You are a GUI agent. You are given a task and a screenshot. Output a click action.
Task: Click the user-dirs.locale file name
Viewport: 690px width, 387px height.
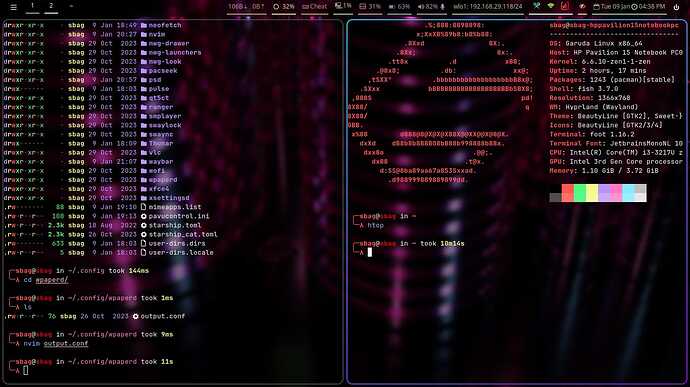[181, 253]
